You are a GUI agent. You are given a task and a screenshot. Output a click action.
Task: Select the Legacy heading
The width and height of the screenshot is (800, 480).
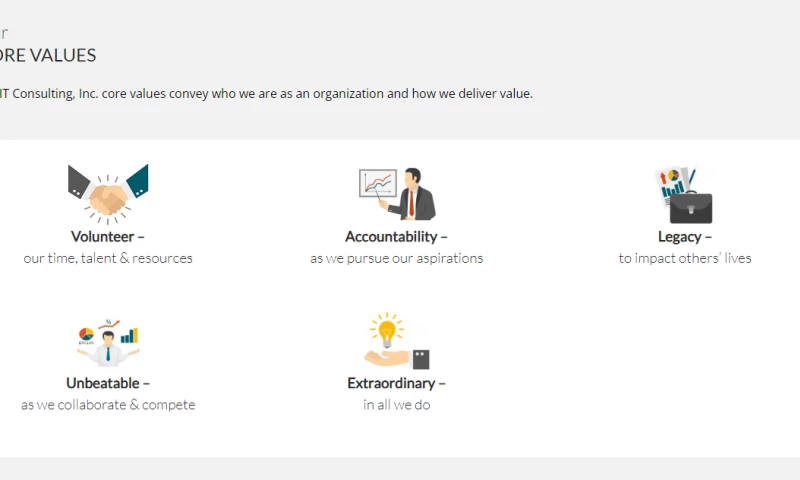point(685,237)
